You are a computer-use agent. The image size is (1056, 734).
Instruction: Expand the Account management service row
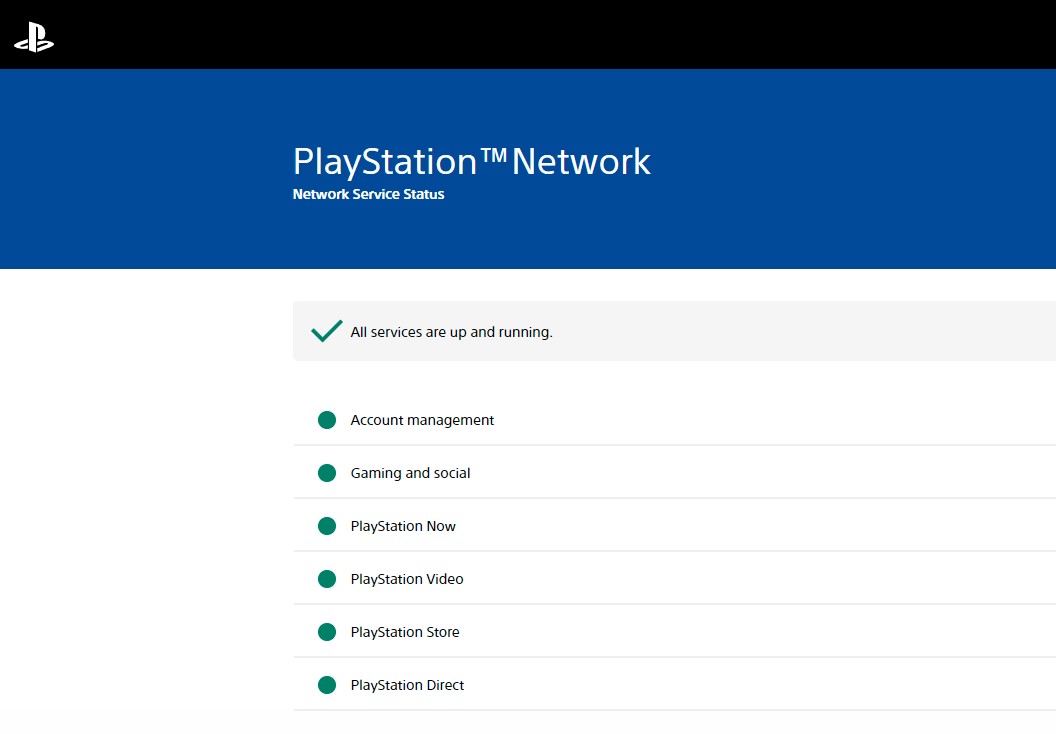600,420
